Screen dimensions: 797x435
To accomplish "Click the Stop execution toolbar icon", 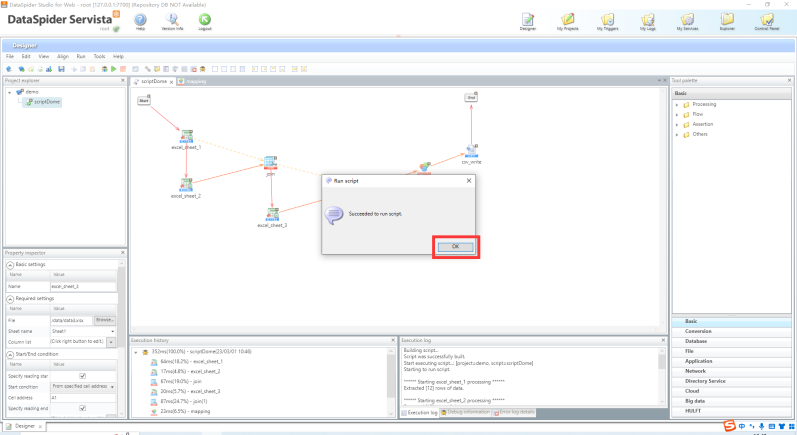I will pos(122,69).
